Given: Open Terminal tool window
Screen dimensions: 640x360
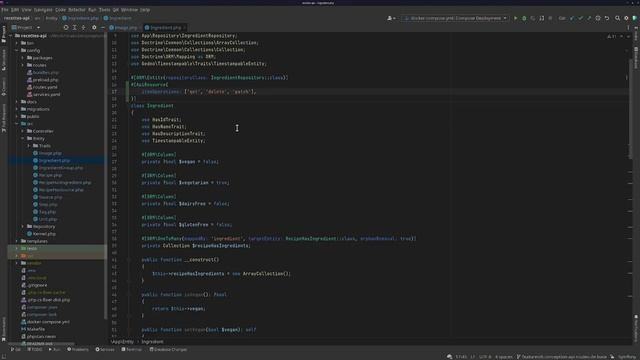Looking at the screenshot, I should click(x=131, y=349).
